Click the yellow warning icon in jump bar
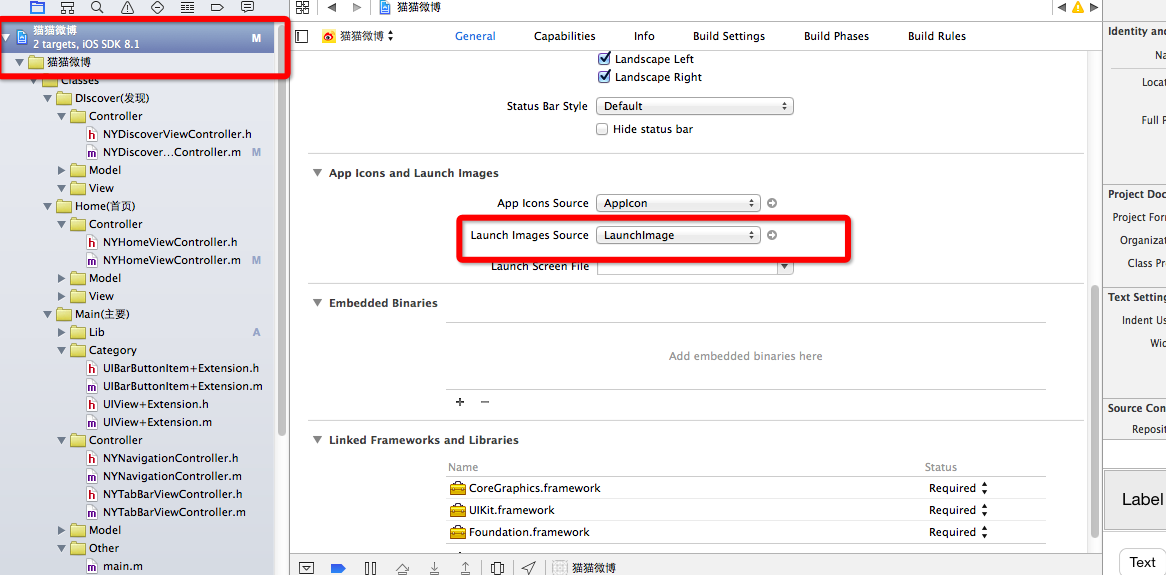Image resolution: width=1166 pixels, height=575 pixels. (x=1078, y=7)
